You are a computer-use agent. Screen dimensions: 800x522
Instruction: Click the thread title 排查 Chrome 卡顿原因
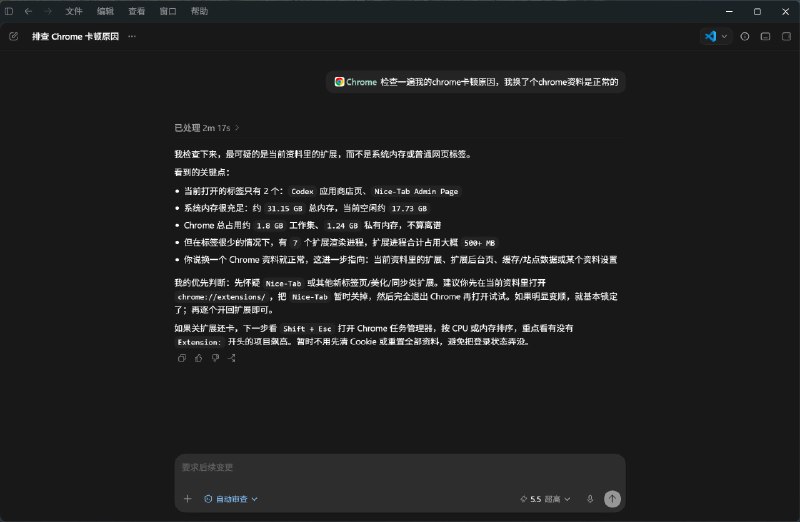[x=76, y=36]
